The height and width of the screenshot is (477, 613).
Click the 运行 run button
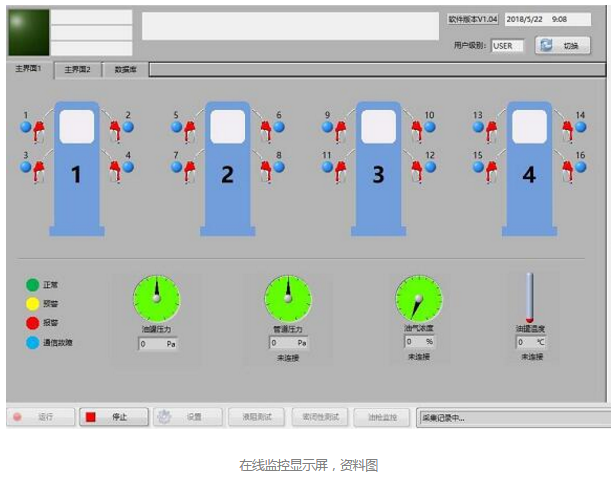41,417
